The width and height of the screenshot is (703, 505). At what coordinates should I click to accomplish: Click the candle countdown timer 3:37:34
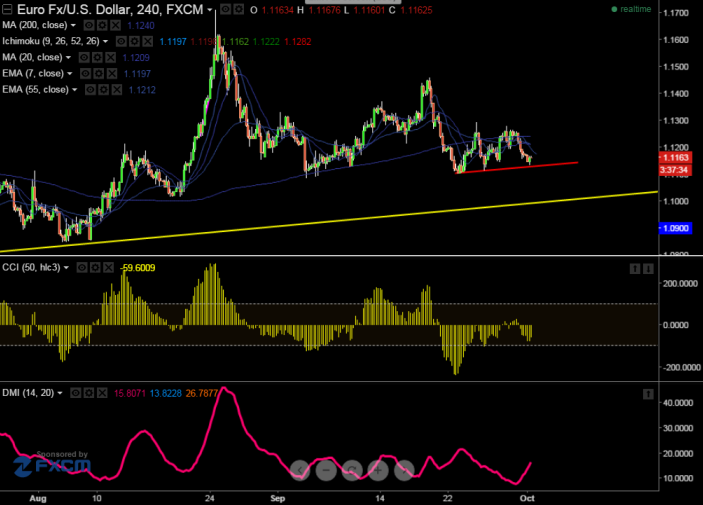click(x=675, y=170)
